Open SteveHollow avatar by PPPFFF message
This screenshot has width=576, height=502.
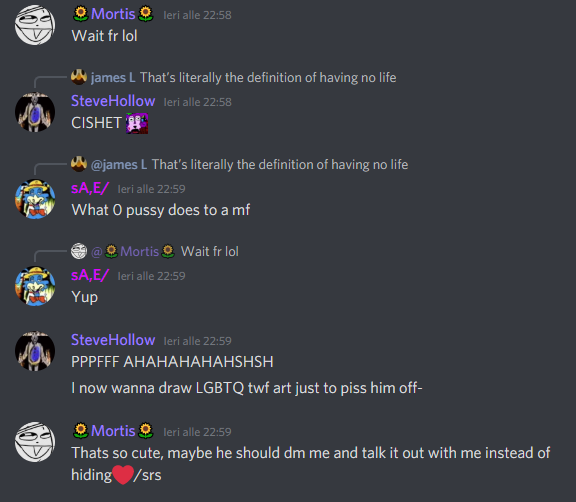pos(35,351)
